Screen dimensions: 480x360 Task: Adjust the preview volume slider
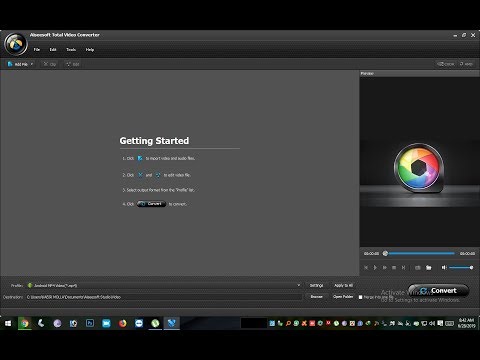pyautogui.click(x=461, y=267)
